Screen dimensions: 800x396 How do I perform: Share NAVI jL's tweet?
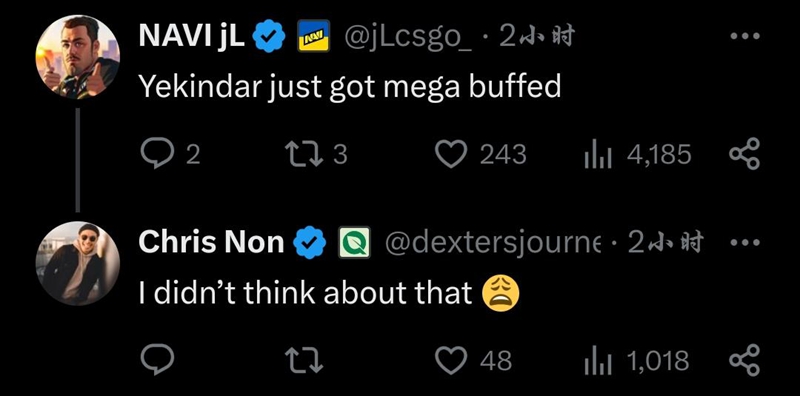pos(744,154)
